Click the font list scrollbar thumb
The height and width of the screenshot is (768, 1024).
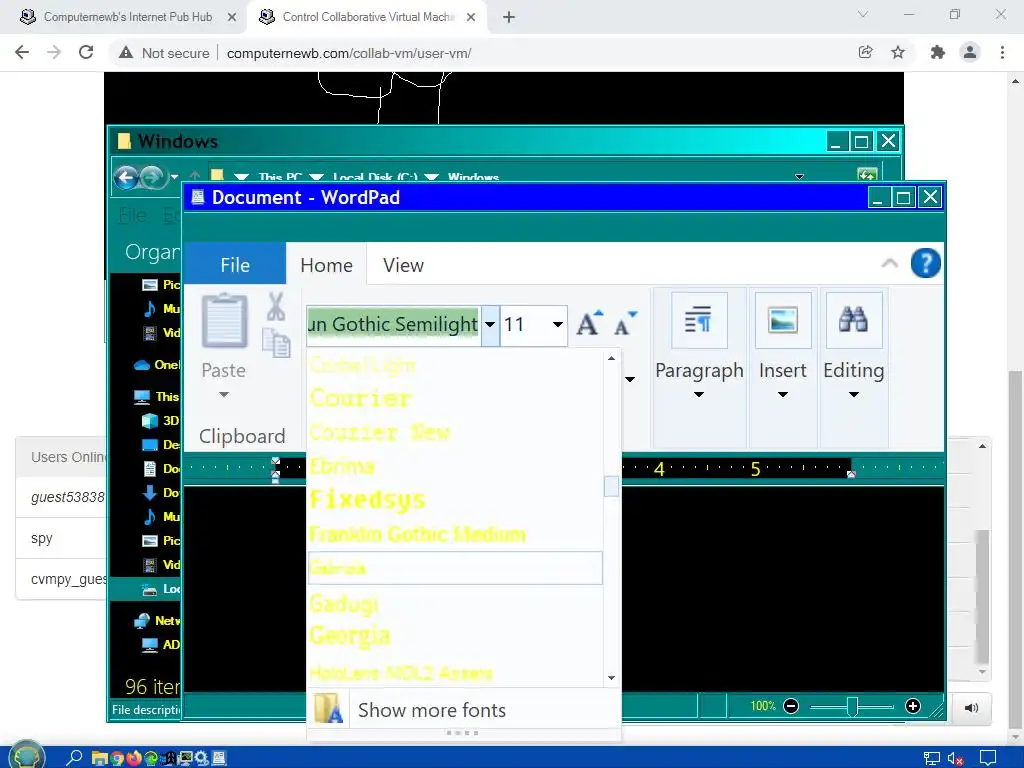(611, 487)
